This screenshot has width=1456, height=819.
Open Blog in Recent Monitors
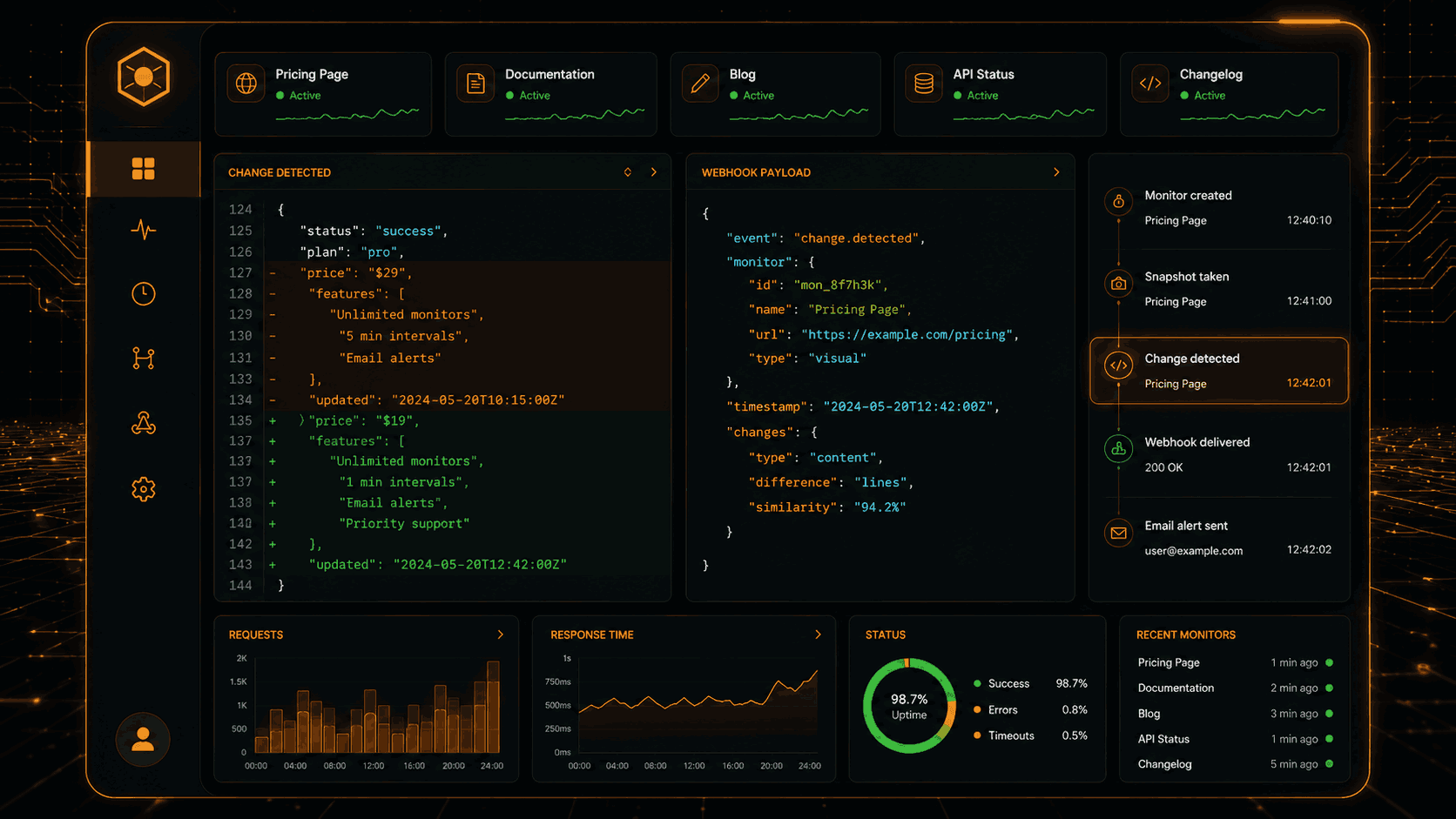click(1235, 714)
